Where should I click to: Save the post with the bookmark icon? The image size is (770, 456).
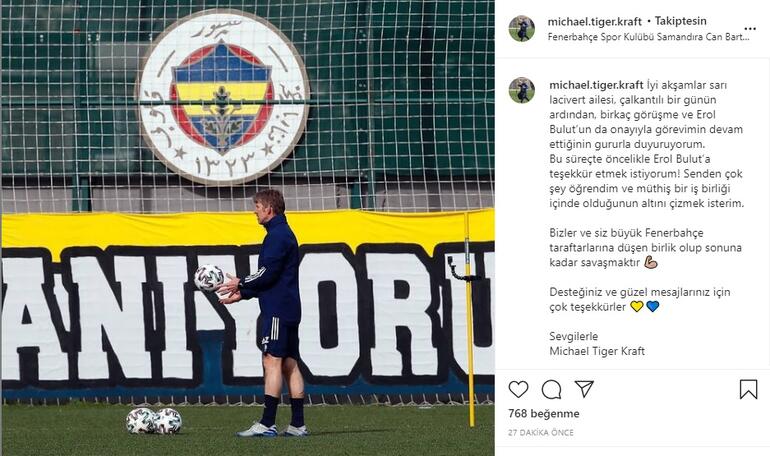(x=748, y=389)
